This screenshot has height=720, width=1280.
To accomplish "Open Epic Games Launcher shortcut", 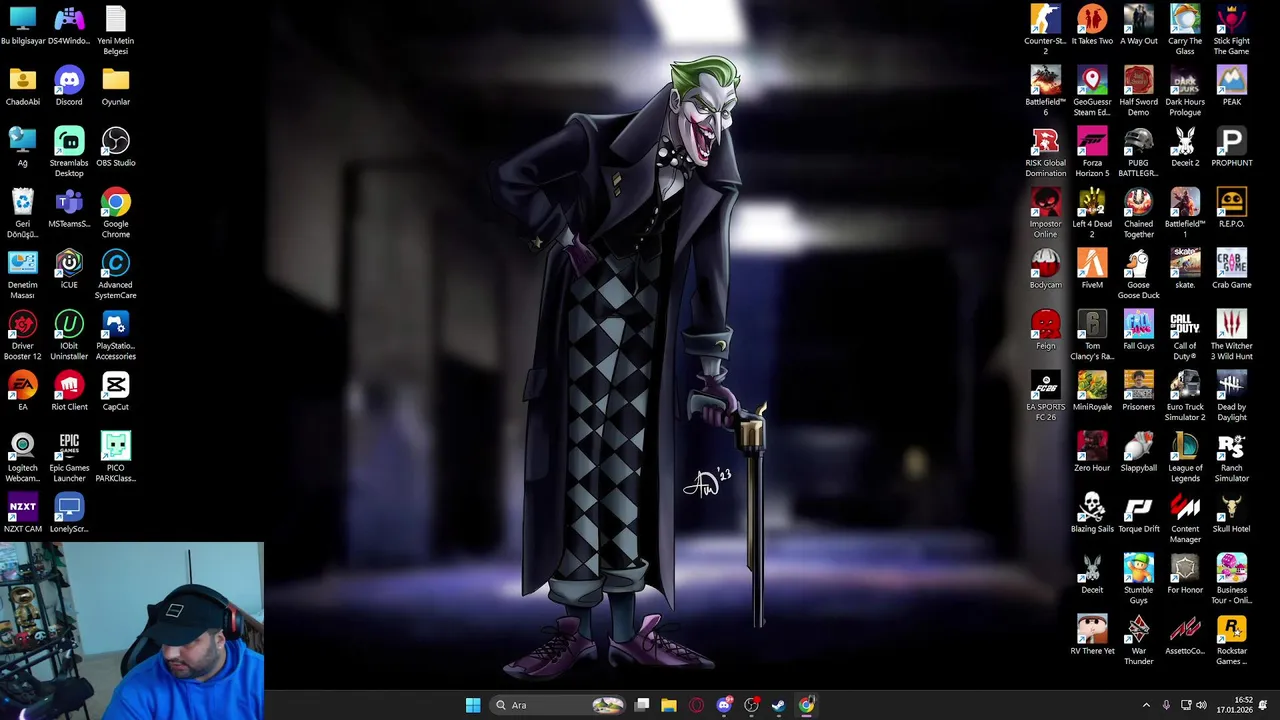I will 69,458.
